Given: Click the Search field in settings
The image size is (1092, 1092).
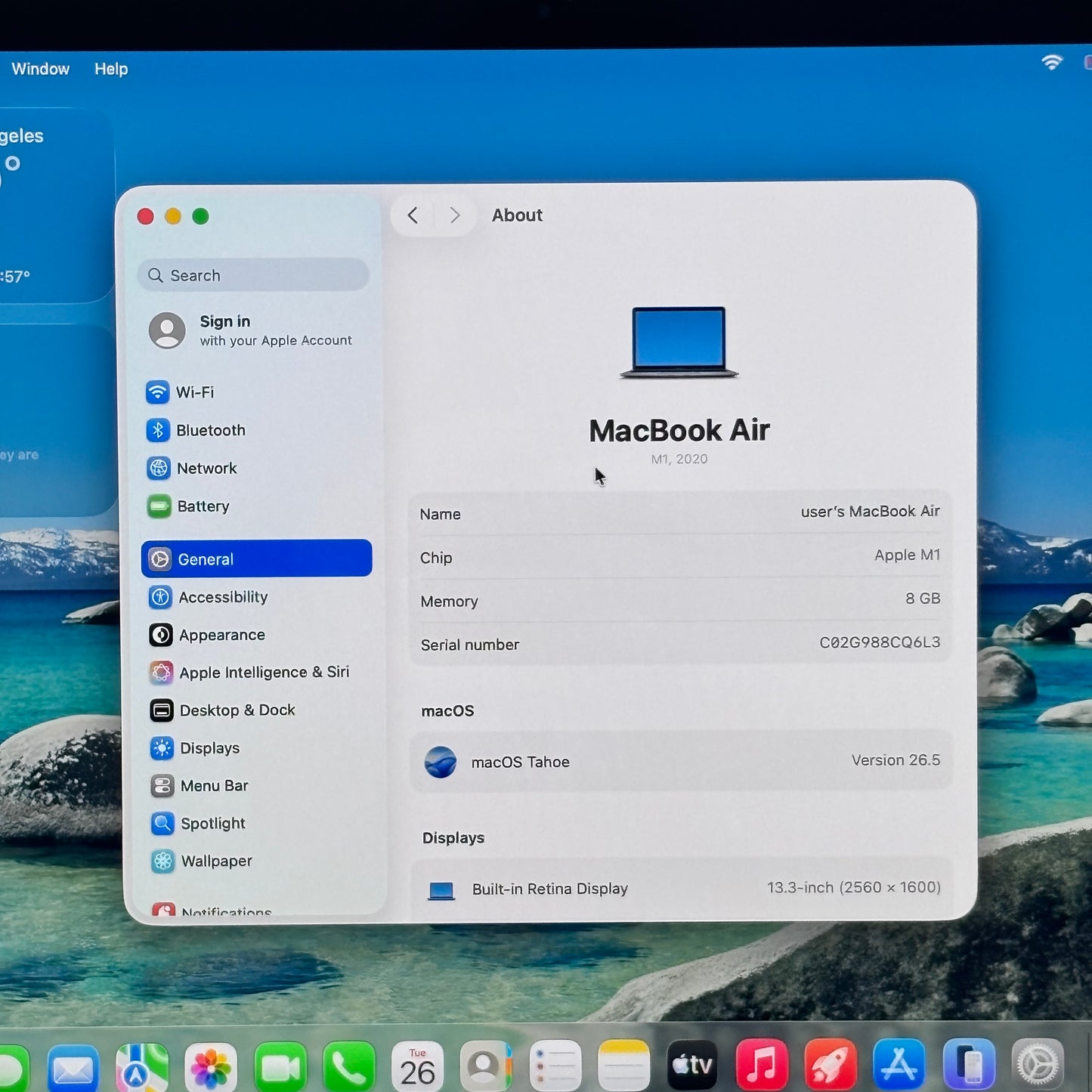Looking at the screenshot, I should (x=253, y=275).
